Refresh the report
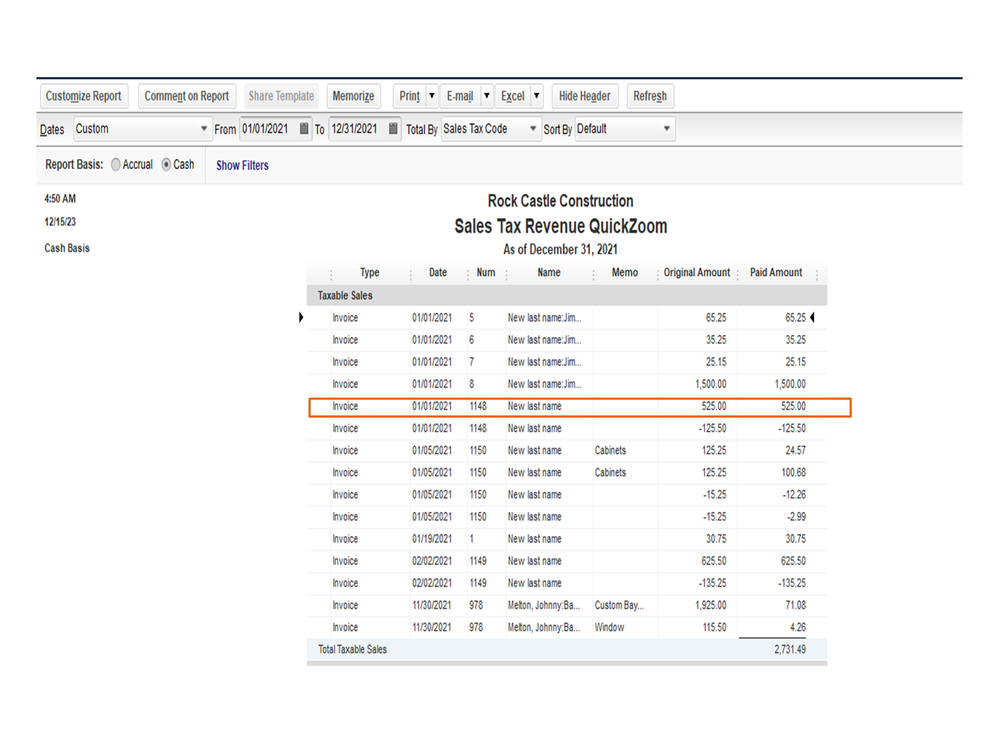This screenshot has height=749, width=999. point(650,96)
